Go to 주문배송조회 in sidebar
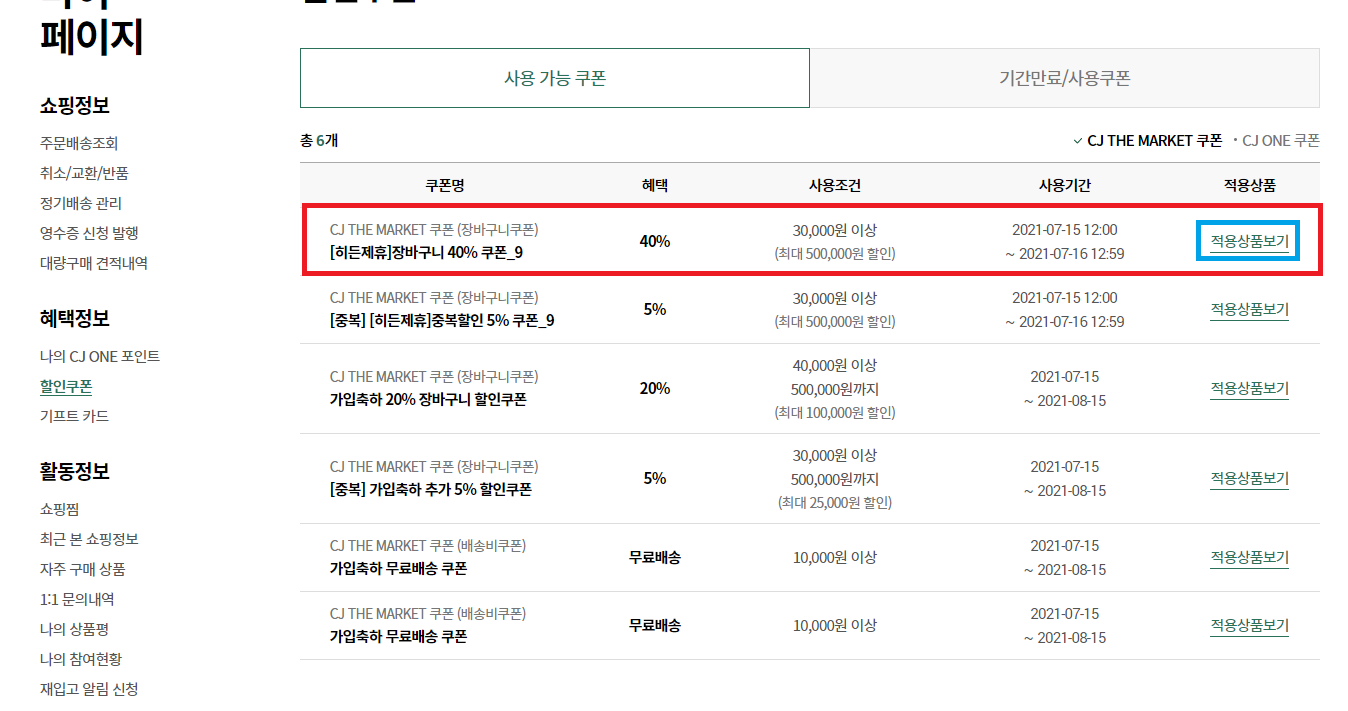 click(x=79, y=144)
